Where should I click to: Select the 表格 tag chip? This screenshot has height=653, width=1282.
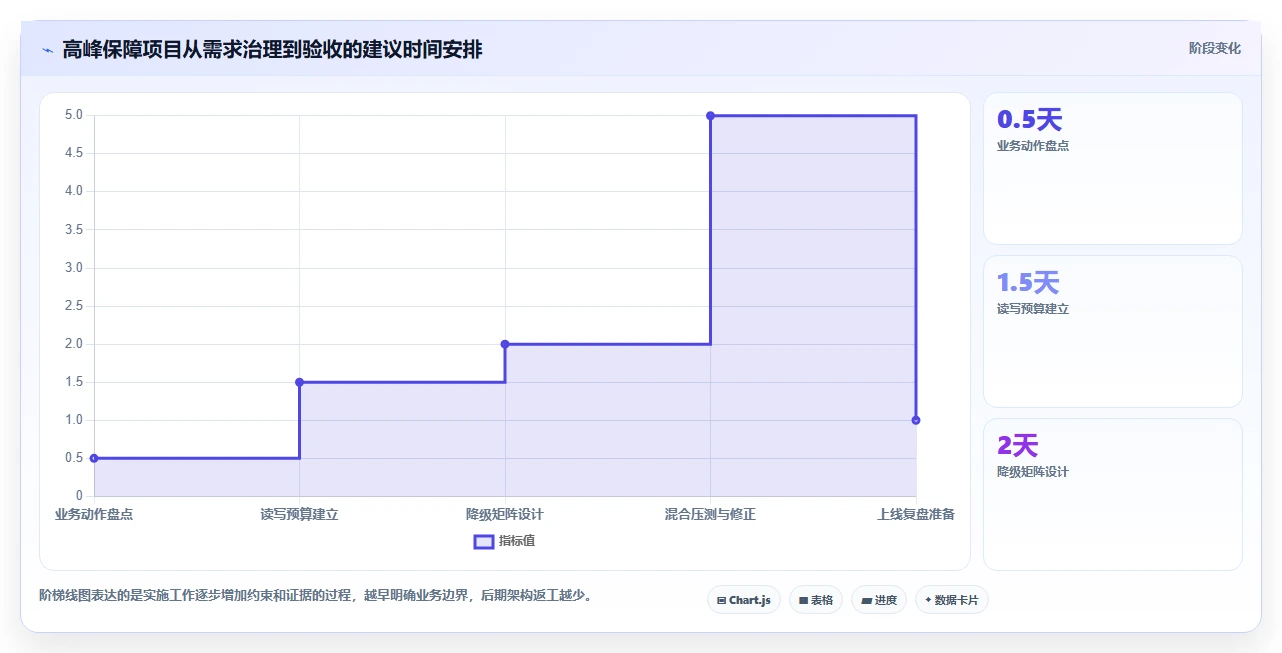[816, 600]
